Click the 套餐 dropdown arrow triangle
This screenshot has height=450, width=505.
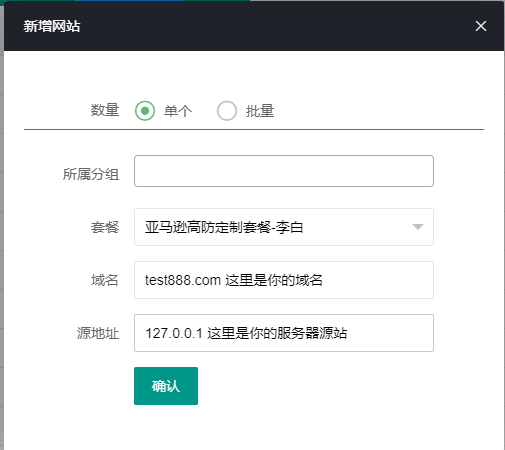click(x=418, y=227)
